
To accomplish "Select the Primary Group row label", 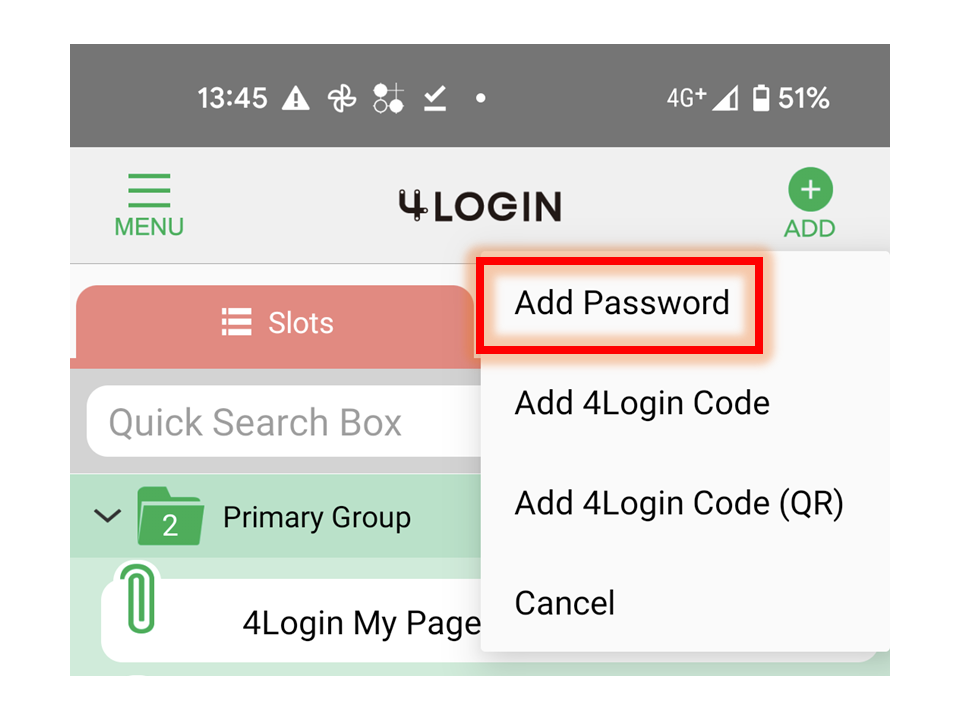I will 317,518.
